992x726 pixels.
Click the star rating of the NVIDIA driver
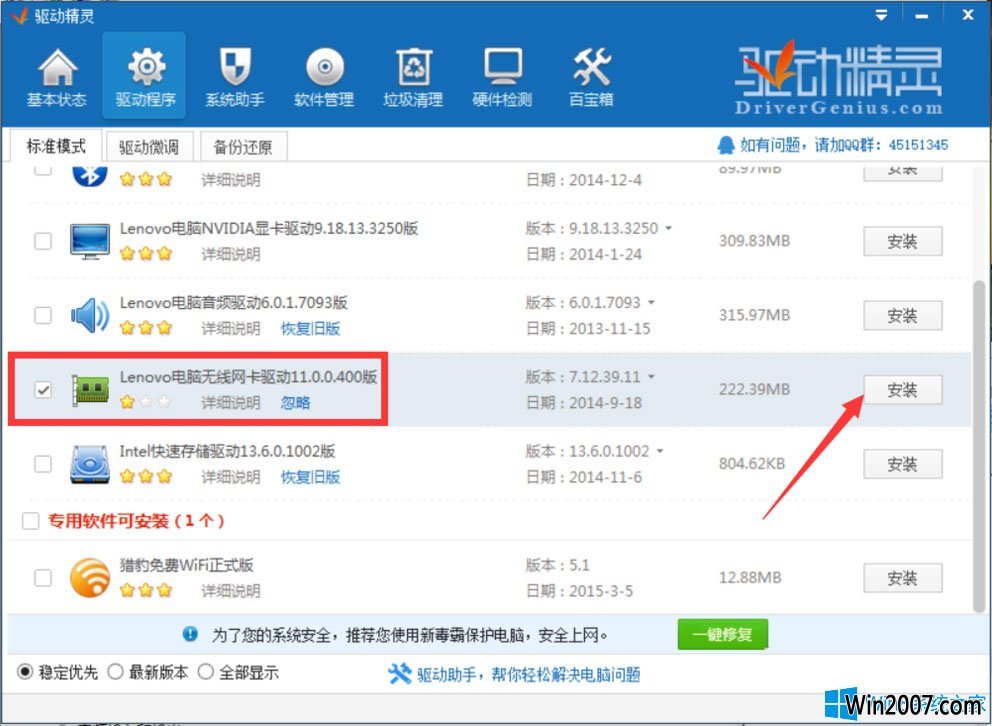click(146, 254)
